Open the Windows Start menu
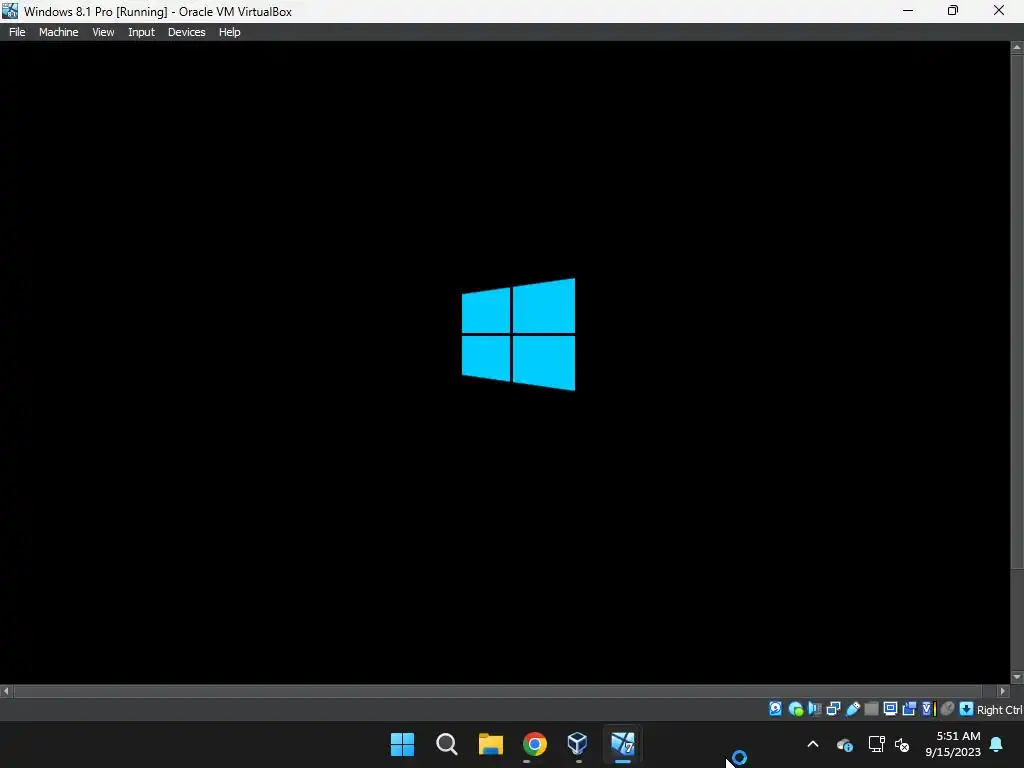The image size is (1024, 768). click(402, 744)
